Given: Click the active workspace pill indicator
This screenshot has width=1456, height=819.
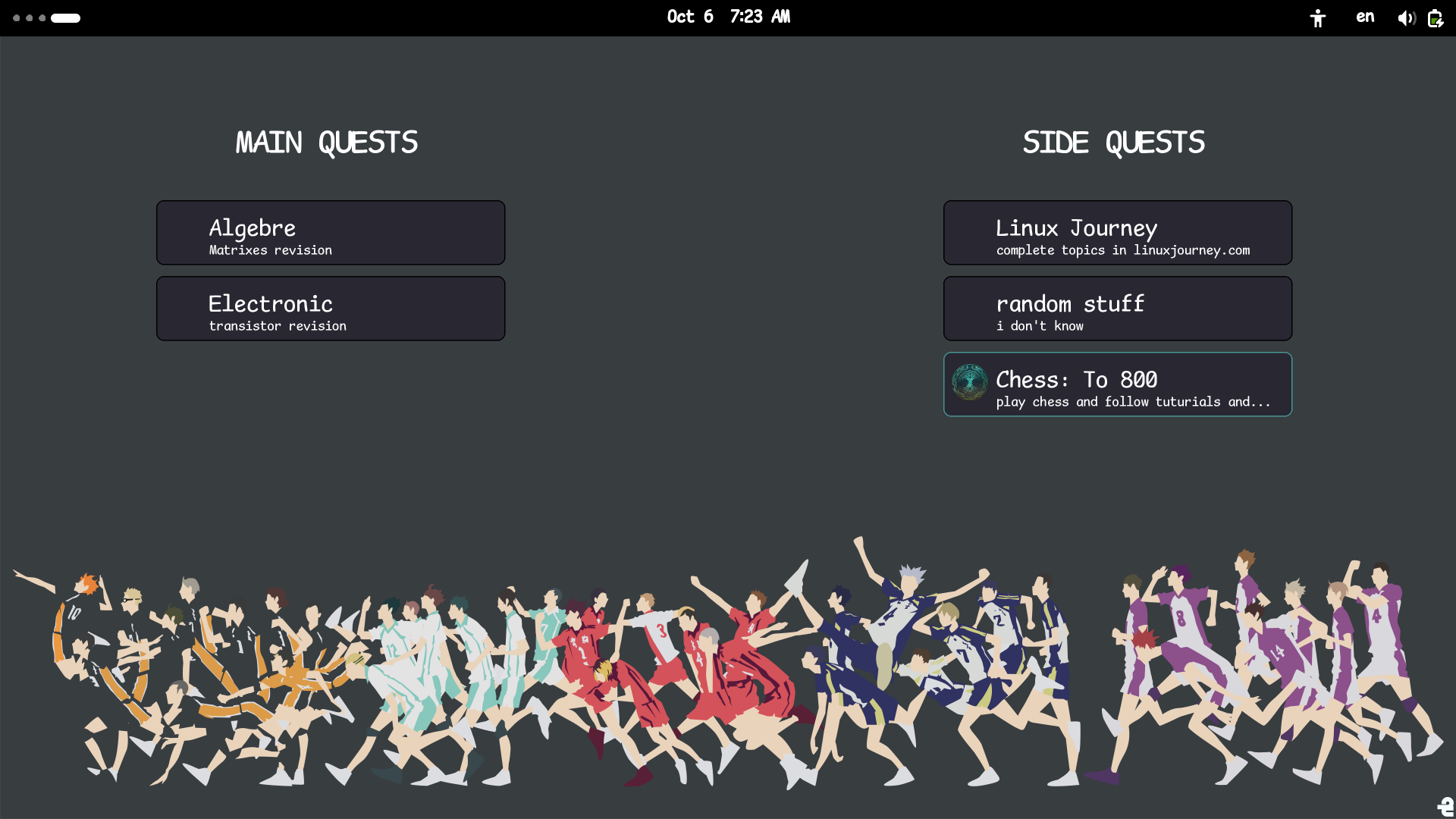Looking at the screenshot, I should tap(65, 18).
